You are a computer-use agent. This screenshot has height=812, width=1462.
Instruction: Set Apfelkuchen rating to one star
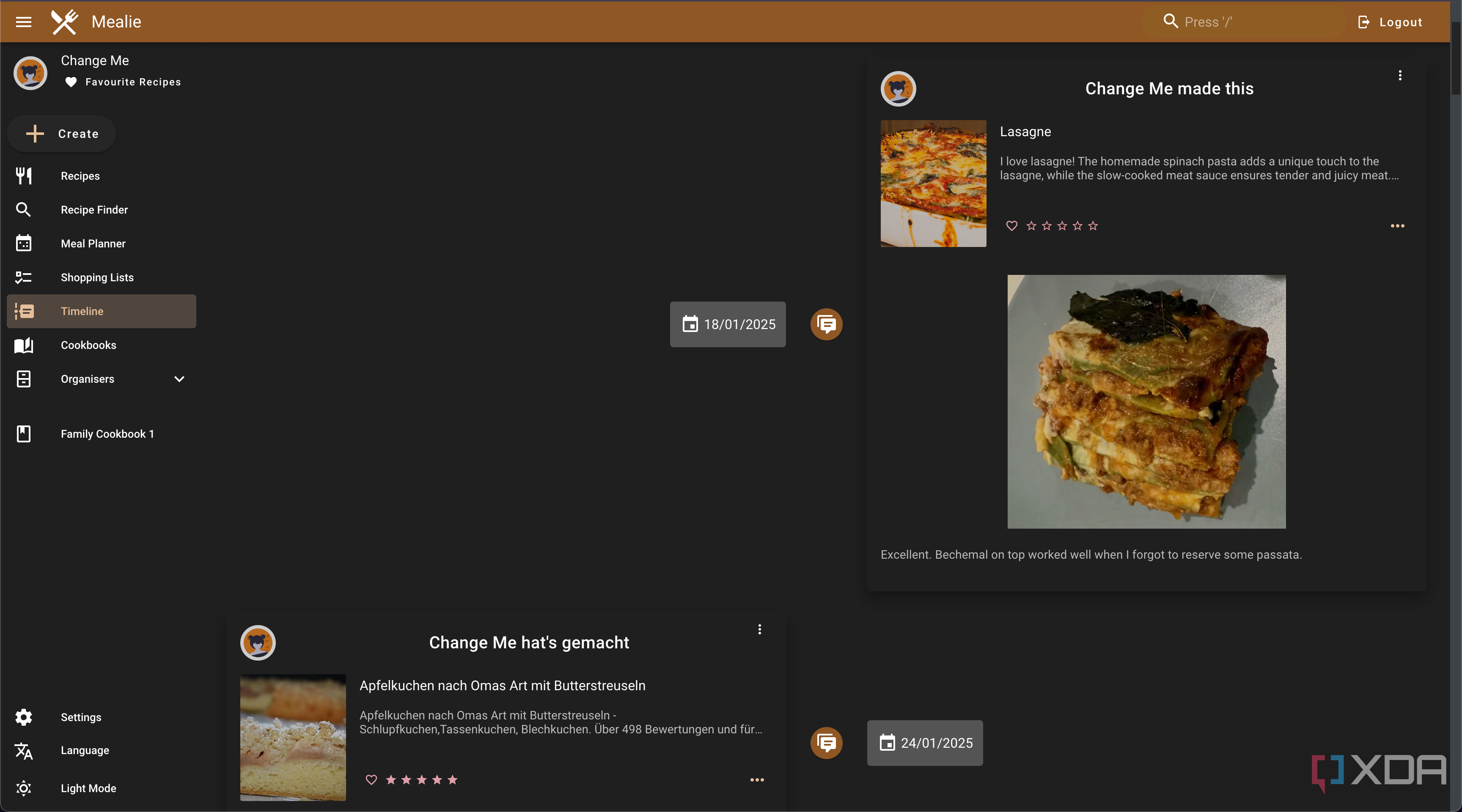pos(391,780)
